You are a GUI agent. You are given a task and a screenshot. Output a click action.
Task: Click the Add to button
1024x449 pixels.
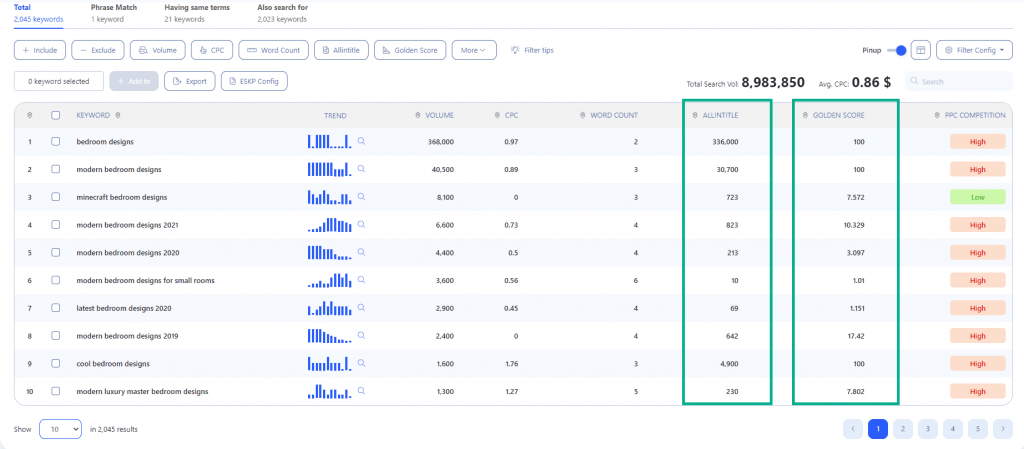tap(134, 82)
